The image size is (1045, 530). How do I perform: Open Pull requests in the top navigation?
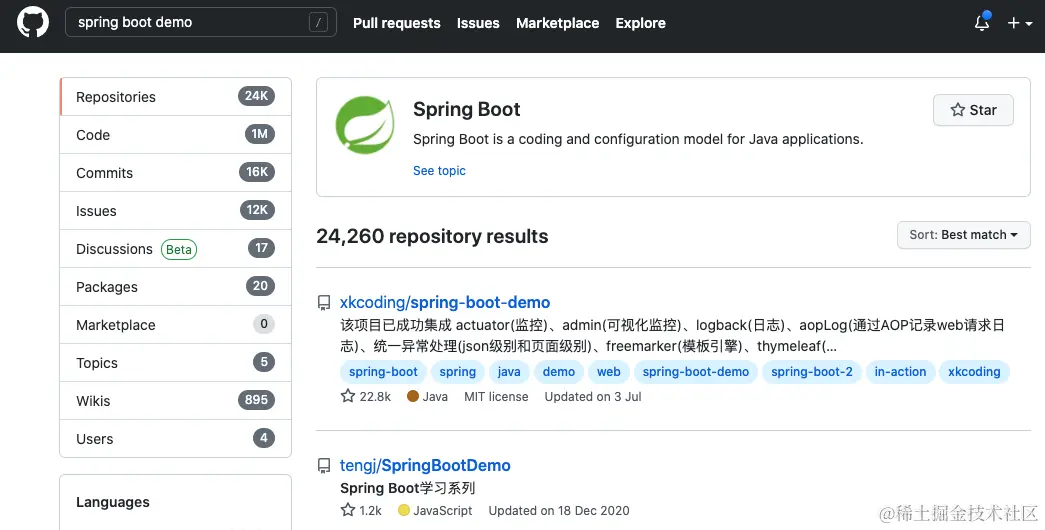(x=397, y=23)
